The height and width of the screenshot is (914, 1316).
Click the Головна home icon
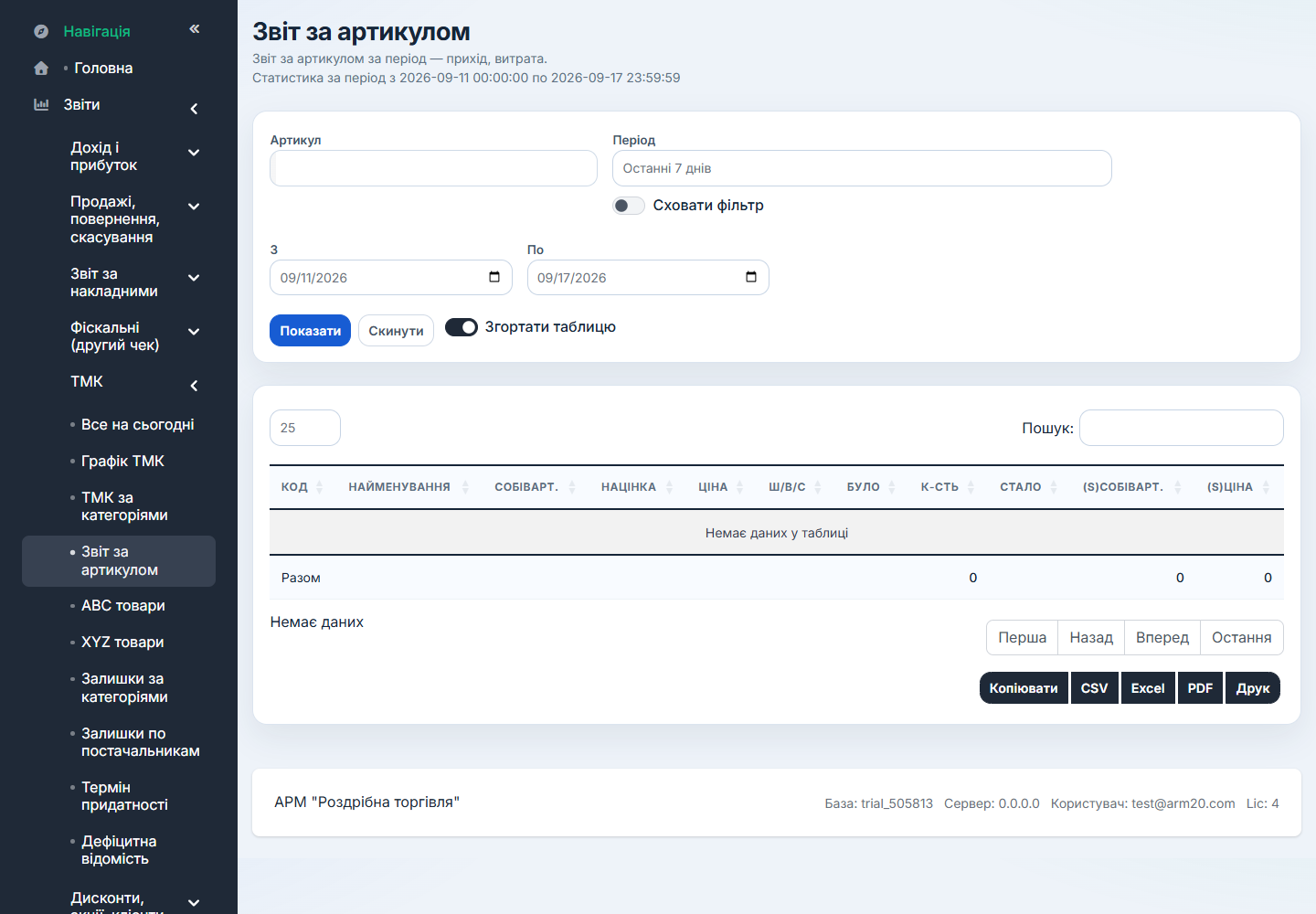click(41, 69)
